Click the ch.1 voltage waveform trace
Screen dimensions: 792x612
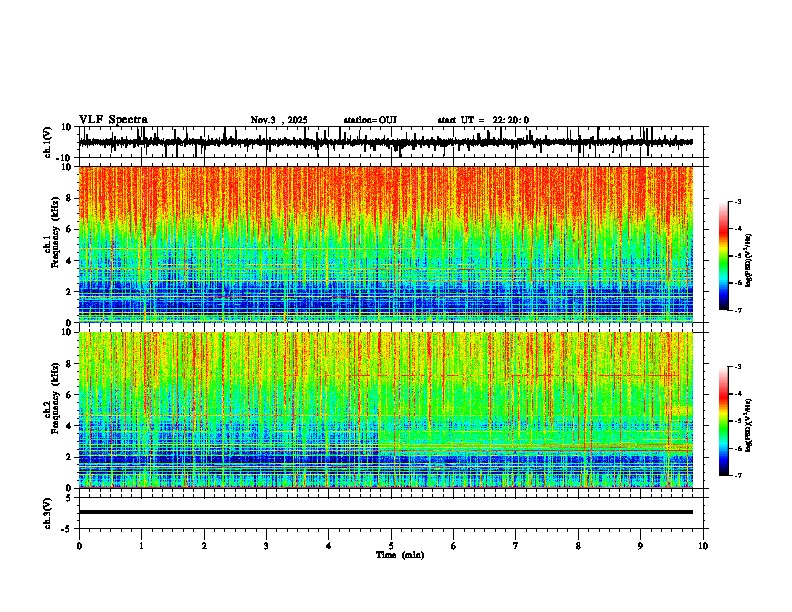pyautogui.click(x=385, y=142)
